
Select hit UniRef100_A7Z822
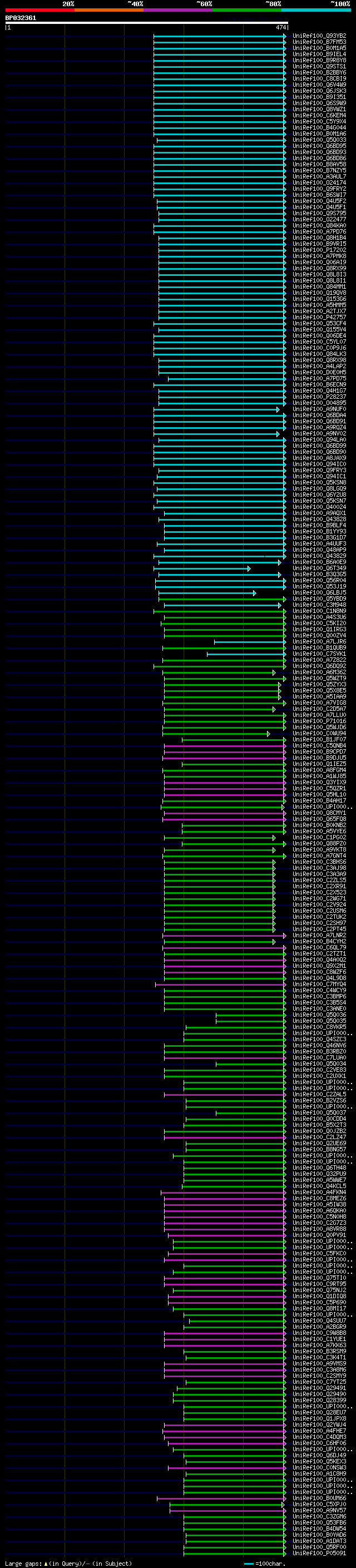[x=319, y=660]
